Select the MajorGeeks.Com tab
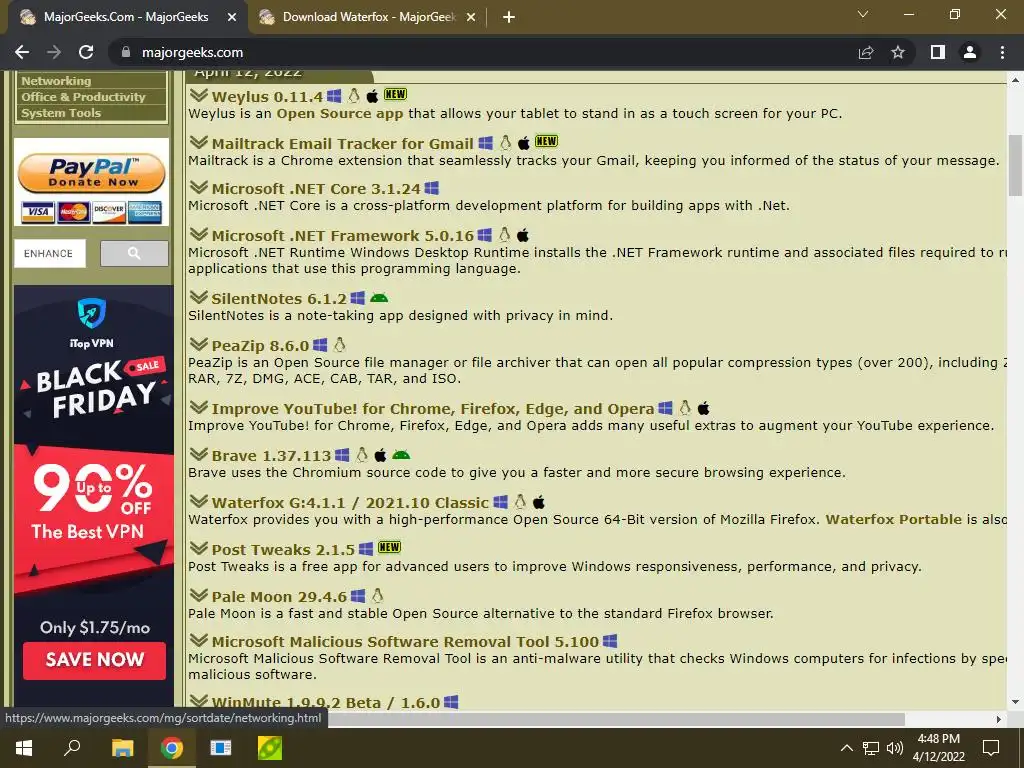The image size is (1024, 768). click(x=126, y=17)
